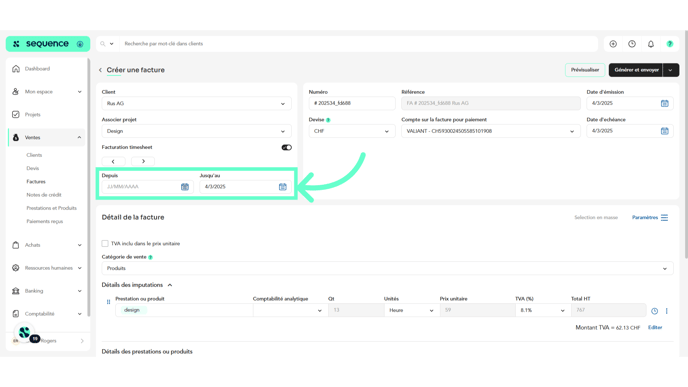Open the Client dropdown showing Rus AG

point(197,104)
